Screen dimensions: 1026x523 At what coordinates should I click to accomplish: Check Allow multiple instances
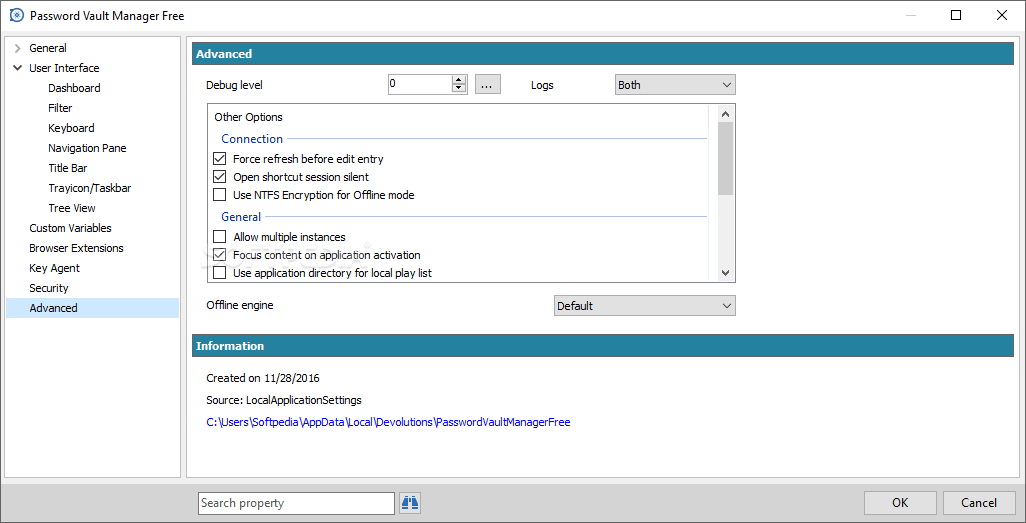(x=219, y=237)
